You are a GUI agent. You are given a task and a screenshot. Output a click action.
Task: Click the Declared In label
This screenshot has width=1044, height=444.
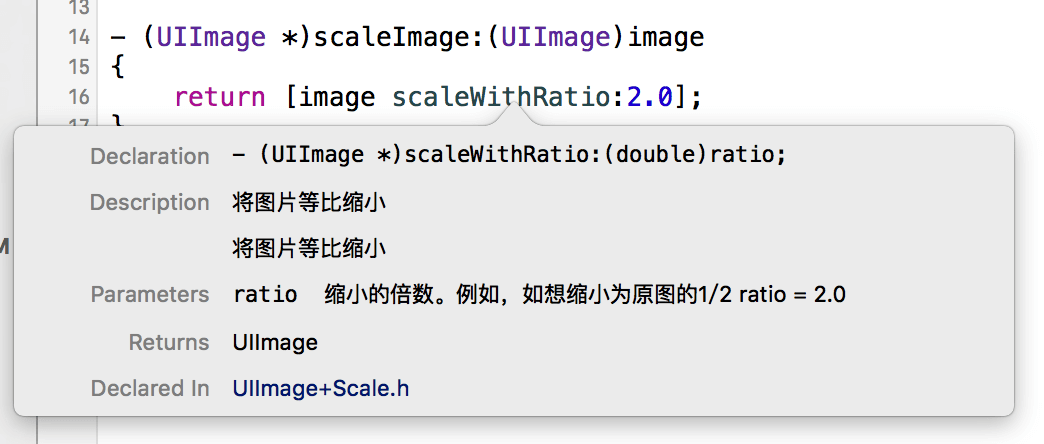(x=150, y=388)
